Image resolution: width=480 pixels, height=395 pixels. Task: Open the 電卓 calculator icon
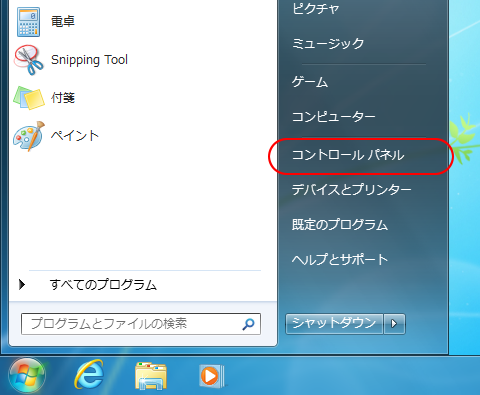pos(28,22)
